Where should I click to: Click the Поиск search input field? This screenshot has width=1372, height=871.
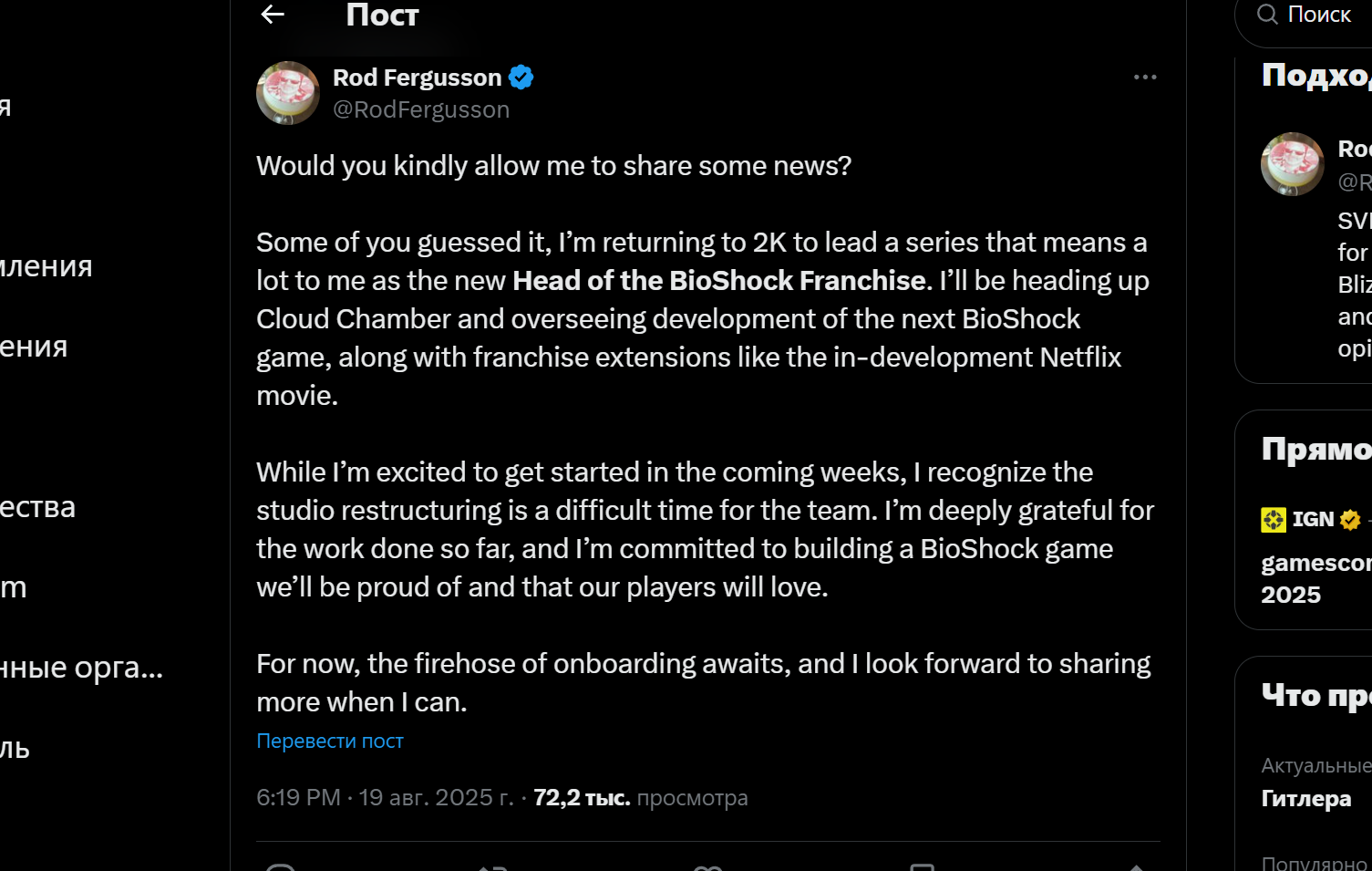(x=1318, y=14)
